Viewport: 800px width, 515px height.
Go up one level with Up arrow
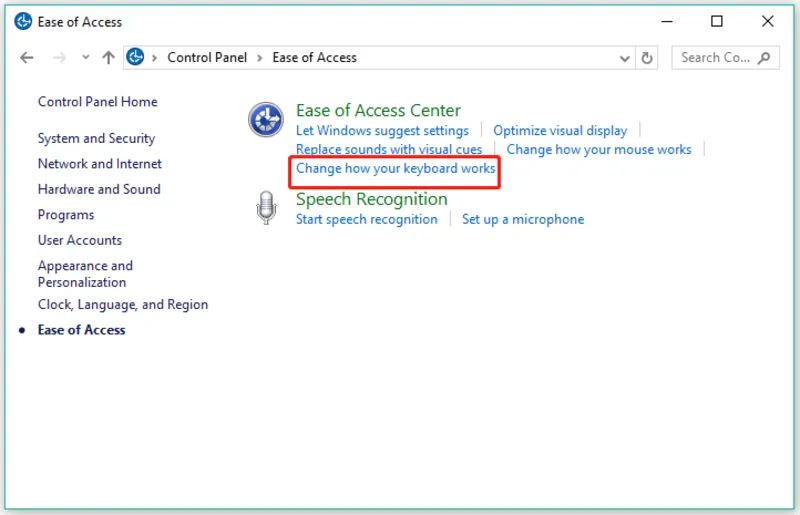108,58
